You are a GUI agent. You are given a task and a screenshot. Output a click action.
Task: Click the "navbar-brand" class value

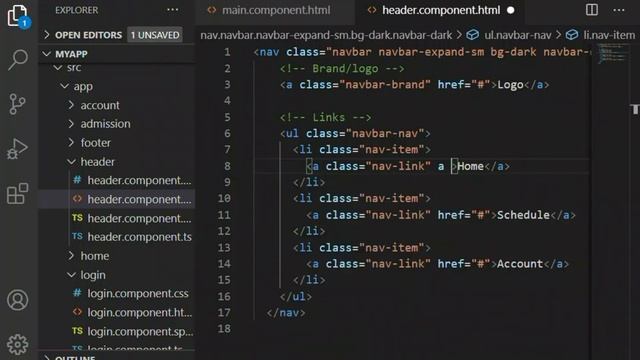point(384,84)
